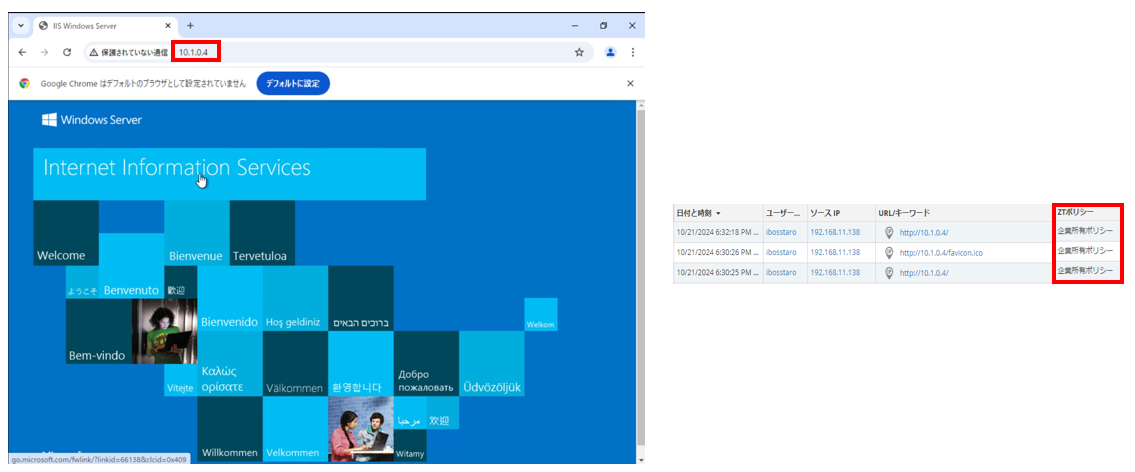This screenshot has width=1135, height=472.
Task: Open the not-secure 保護されていない通信 warning chip
Action: point(129,52)
